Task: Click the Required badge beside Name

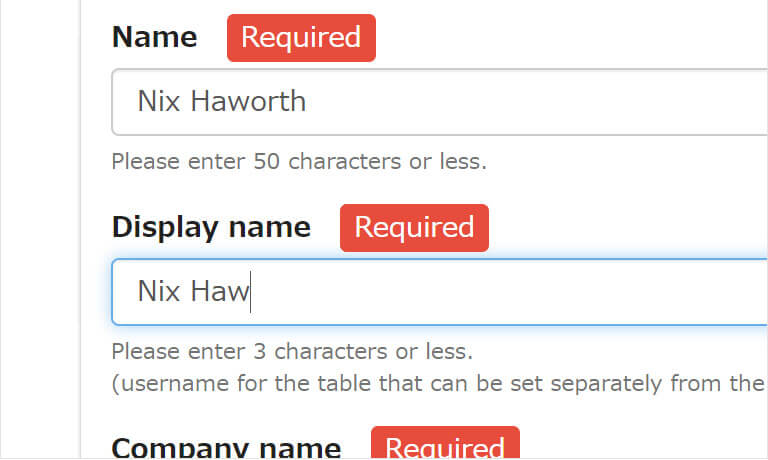Action: point(301,38)
